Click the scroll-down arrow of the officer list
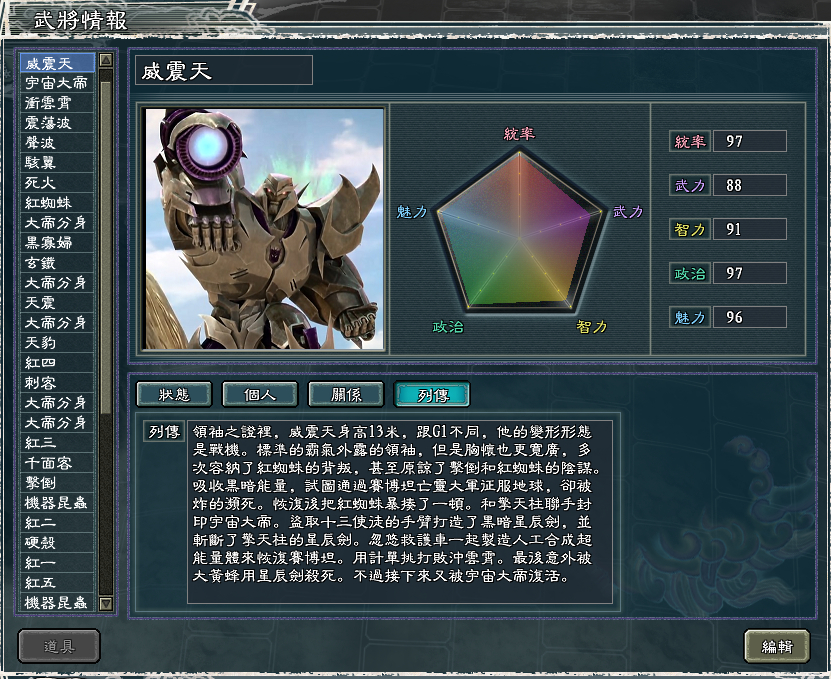Screen dimensions: 831x679 point(106,603)
